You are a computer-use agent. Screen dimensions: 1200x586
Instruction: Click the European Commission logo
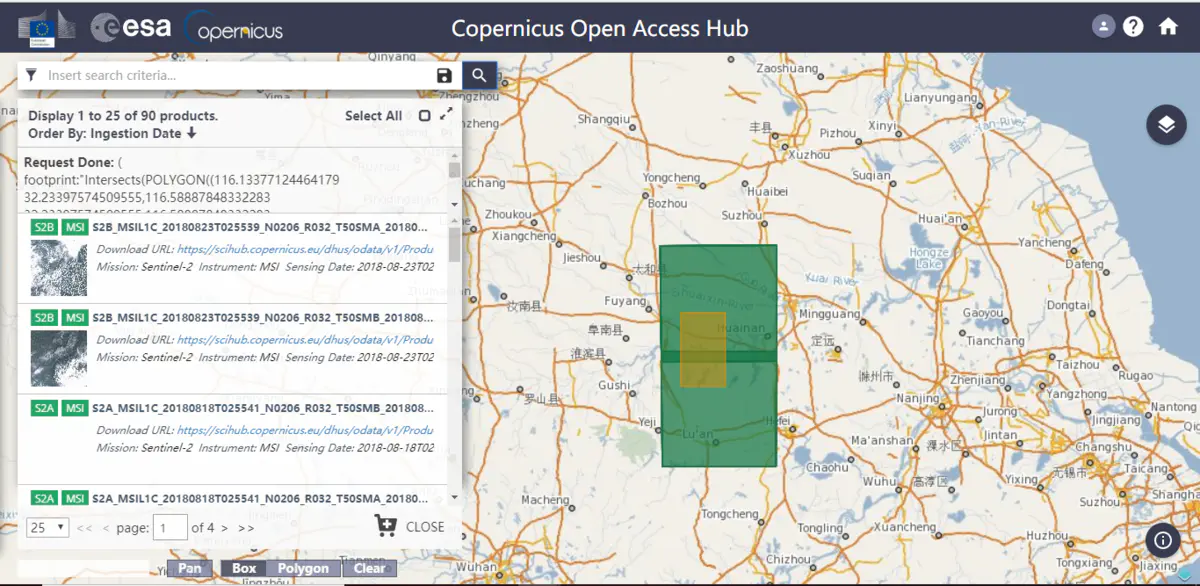(46, 28)
